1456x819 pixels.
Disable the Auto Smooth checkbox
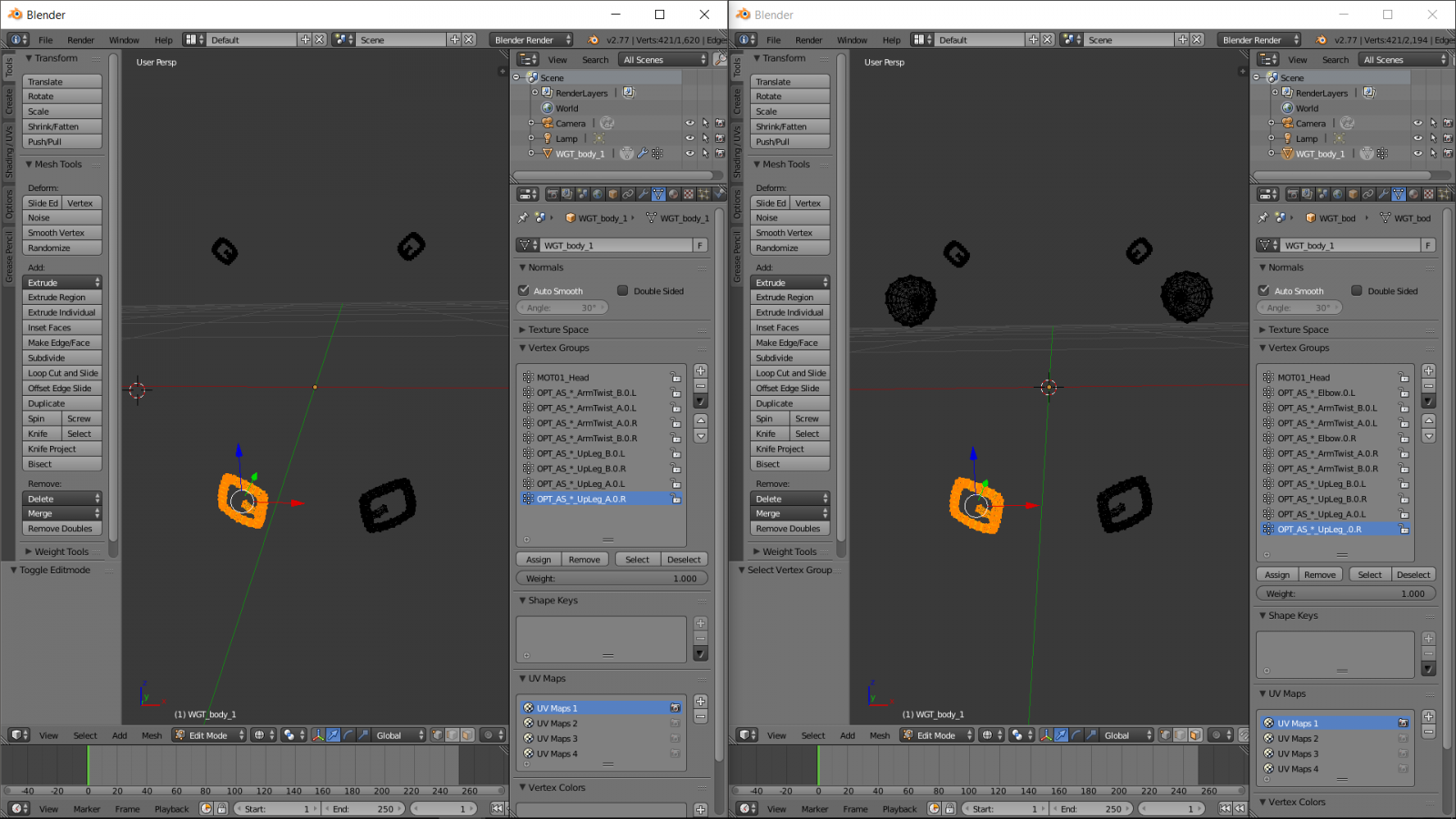(525, 290)
